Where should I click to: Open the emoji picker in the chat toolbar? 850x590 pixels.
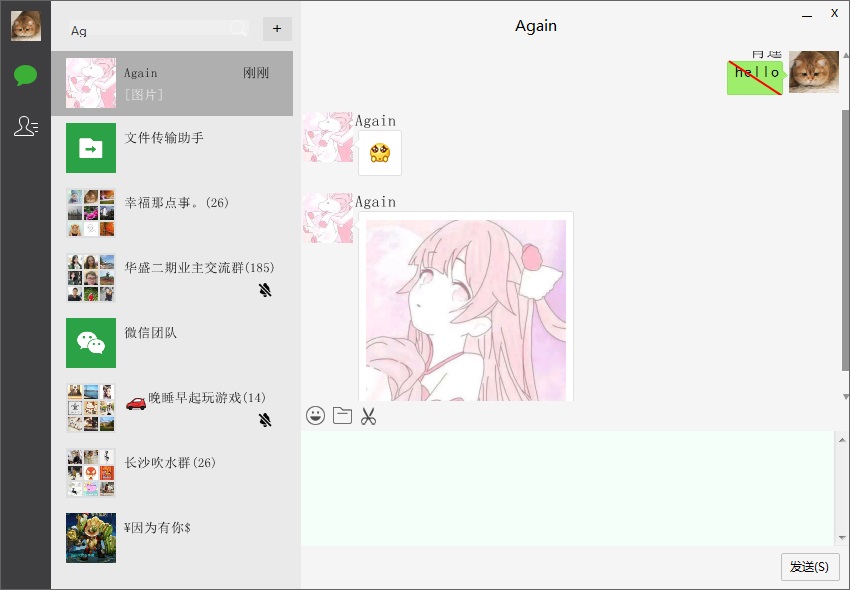pos(316,415)
